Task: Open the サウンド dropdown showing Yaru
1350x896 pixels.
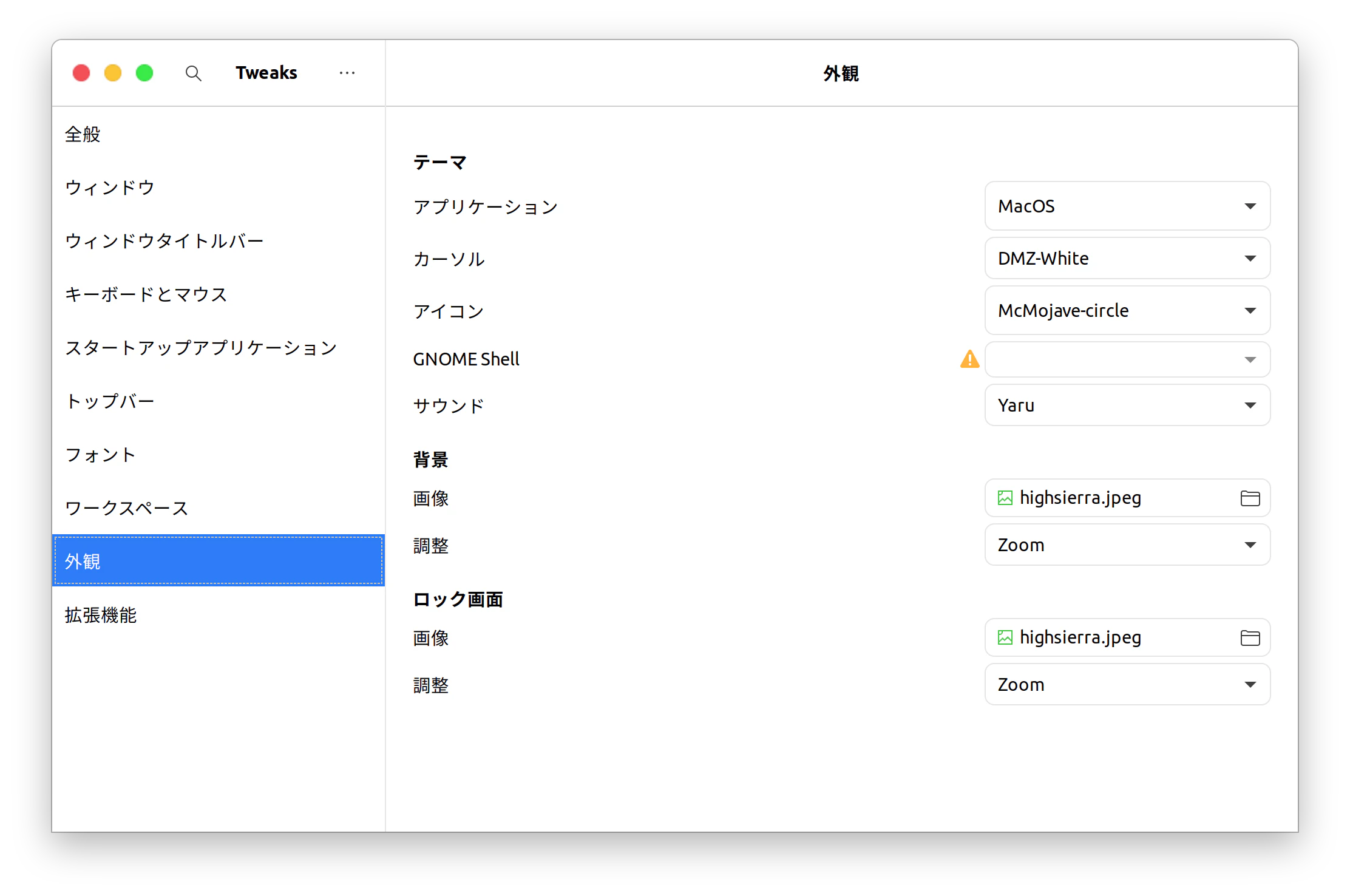Action: tap(1127, 406)
